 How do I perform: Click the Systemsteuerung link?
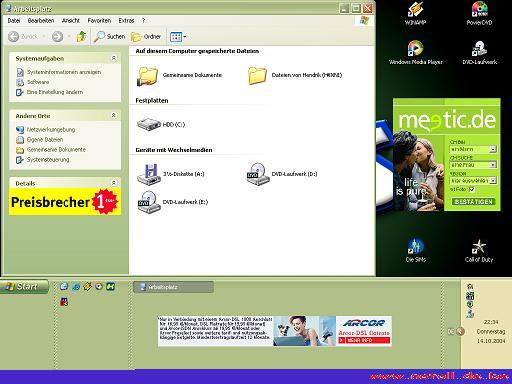pyautogui.click(x=48, y=160)
